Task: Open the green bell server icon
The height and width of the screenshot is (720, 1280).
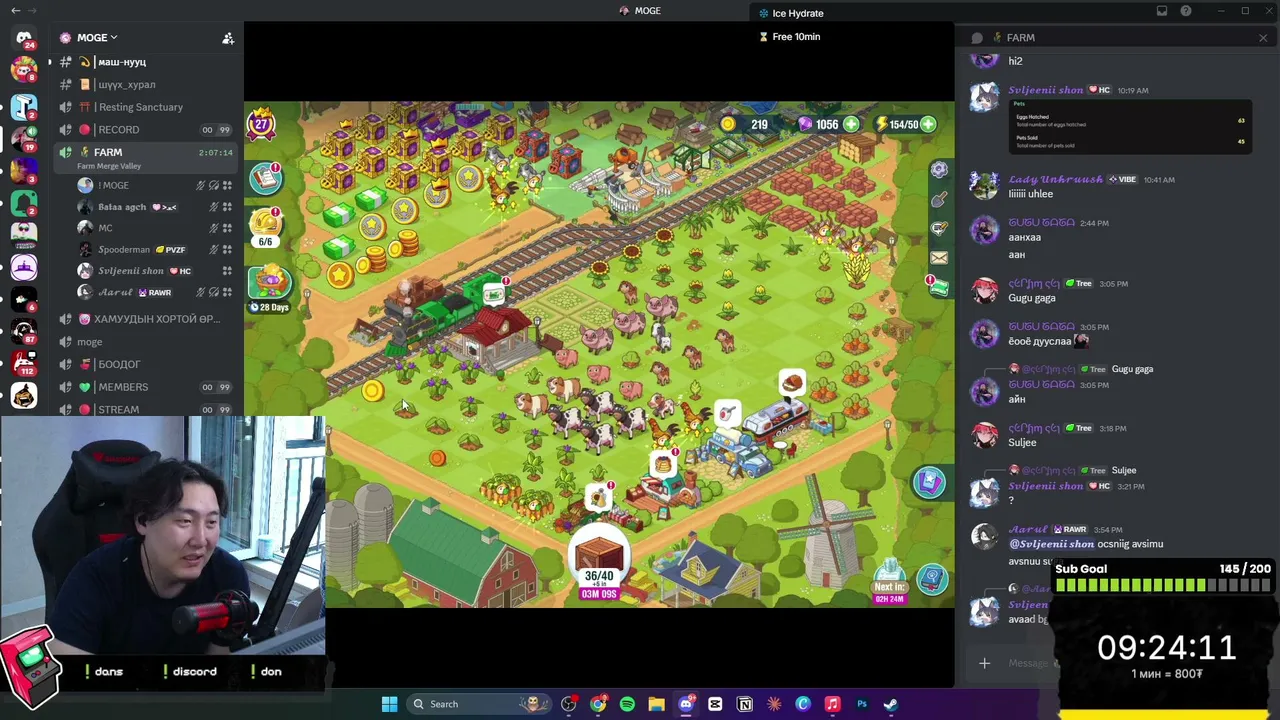Action: [x=24, y=203]
